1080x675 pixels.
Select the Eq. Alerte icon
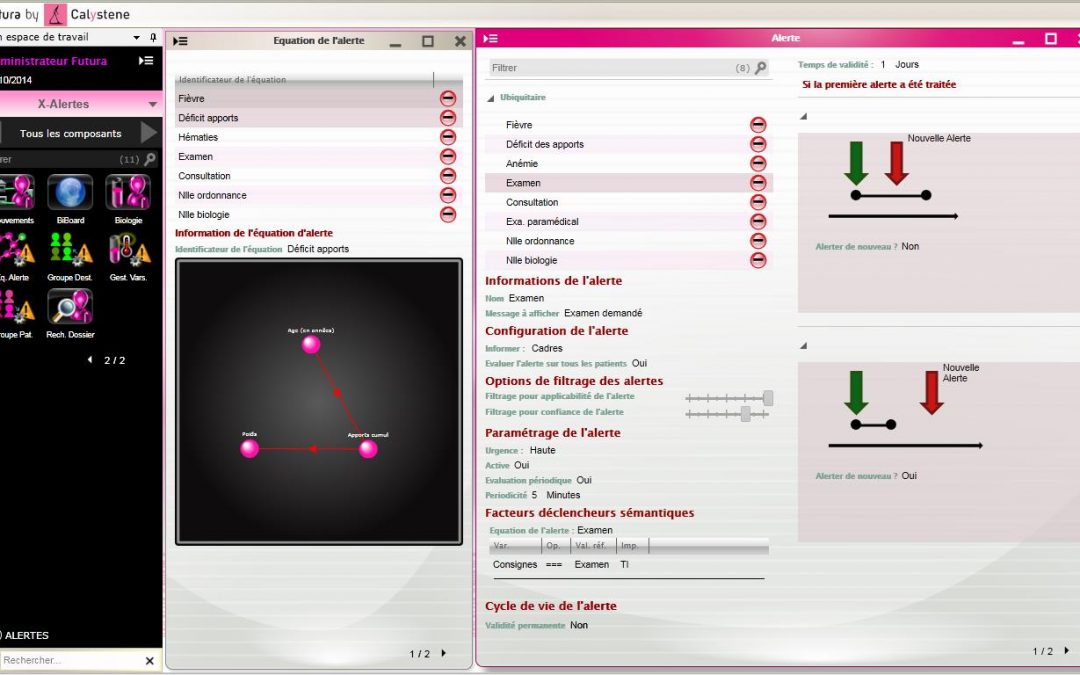tap(18, 250)
